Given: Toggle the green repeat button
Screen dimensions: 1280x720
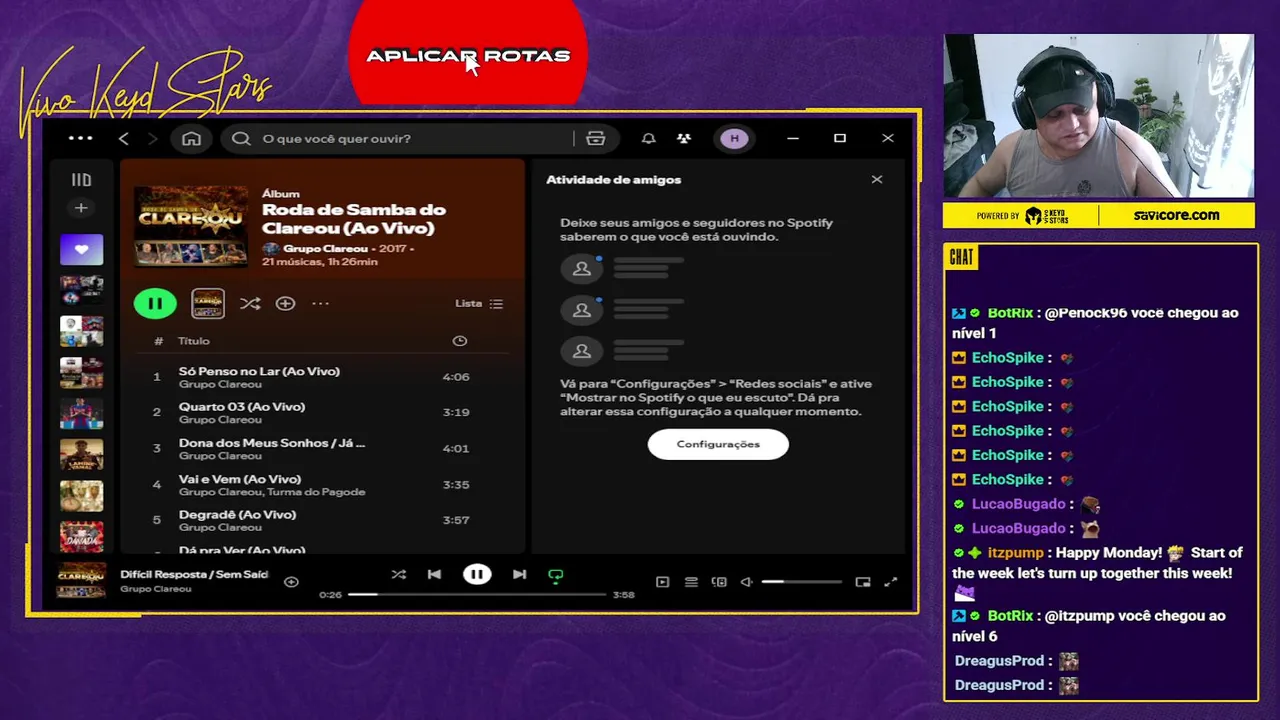Looking at the screenshot, I should point(556,575).
